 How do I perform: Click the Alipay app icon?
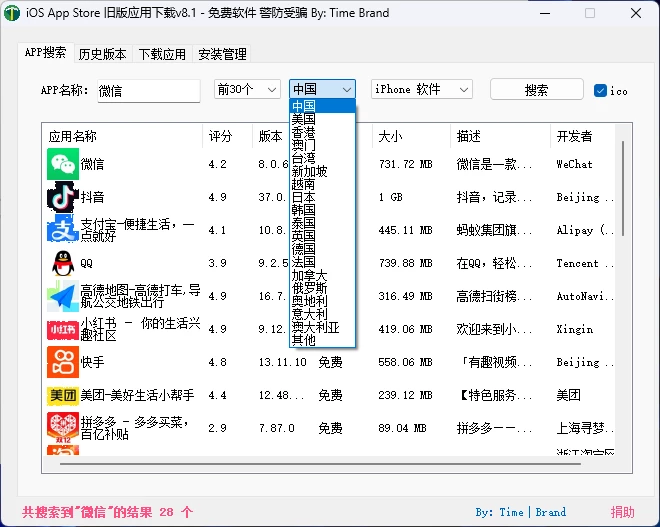63,230
